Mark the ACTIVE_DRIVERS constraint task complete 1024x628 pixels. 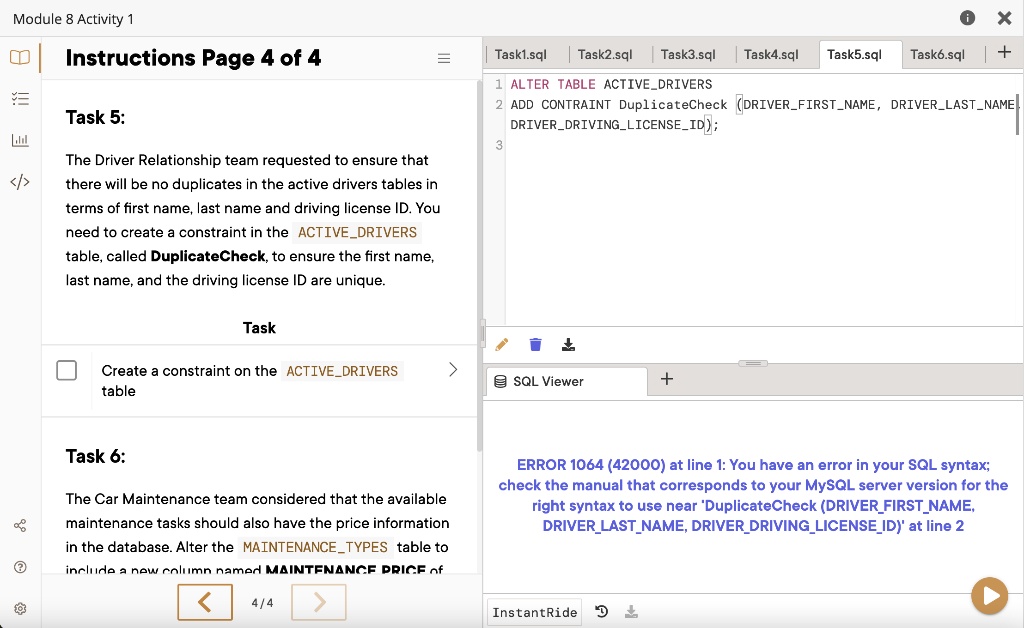pos(66,370)
